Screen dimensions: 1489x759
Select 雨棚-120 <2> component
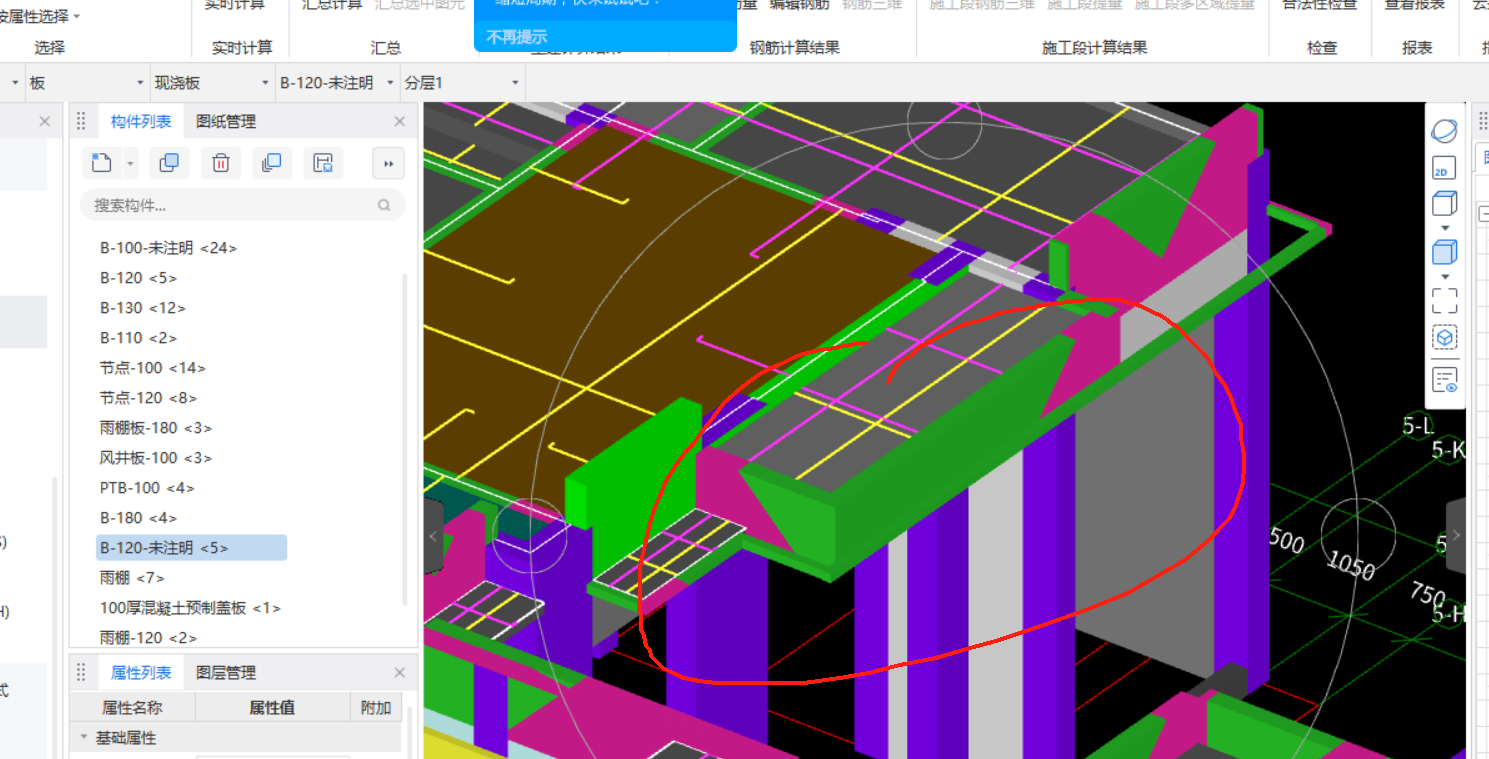pyautogui.click(x=148, y=637)
